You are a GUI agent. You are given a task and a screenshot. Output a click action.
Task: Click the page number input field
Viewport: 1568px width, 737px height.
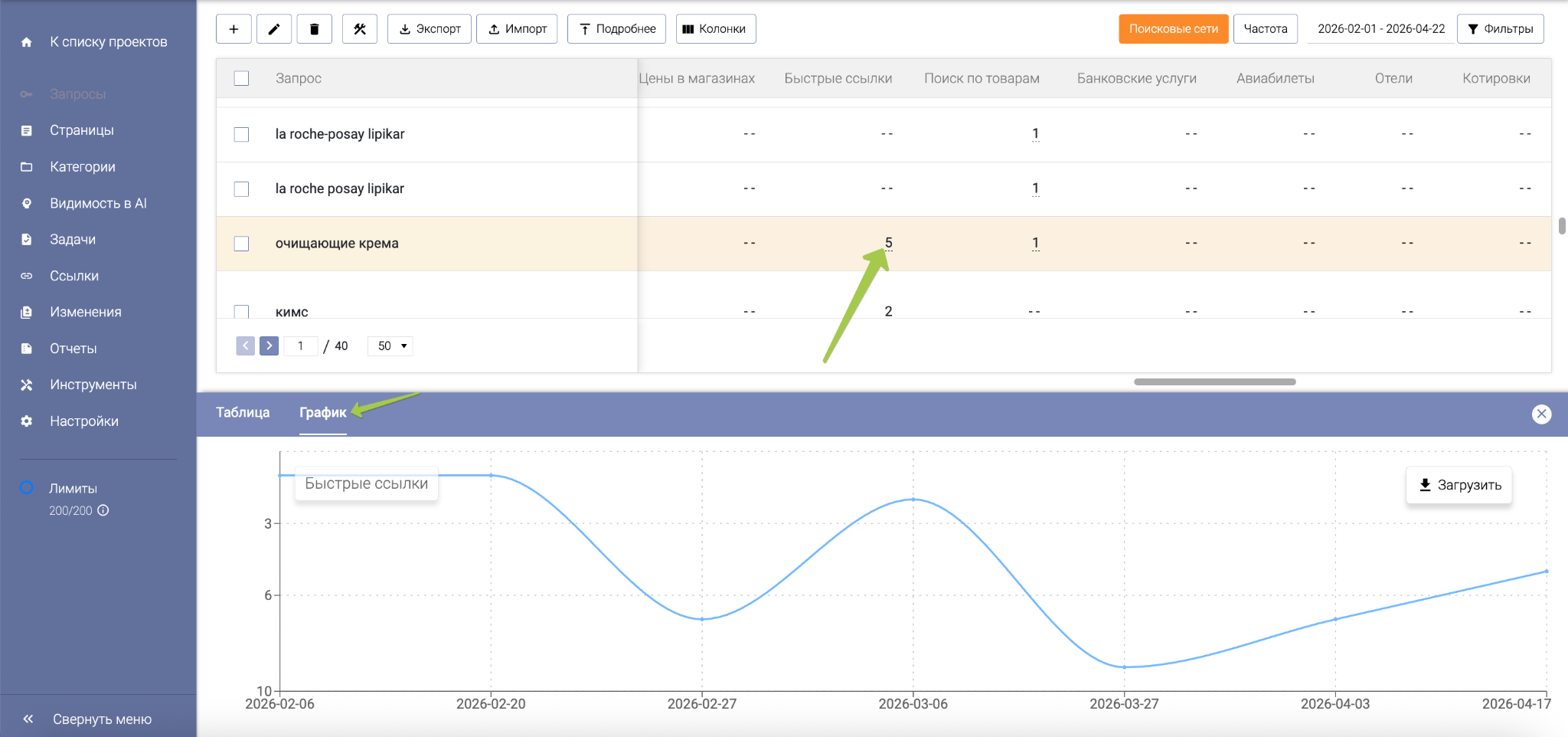[x=301, y=346]
